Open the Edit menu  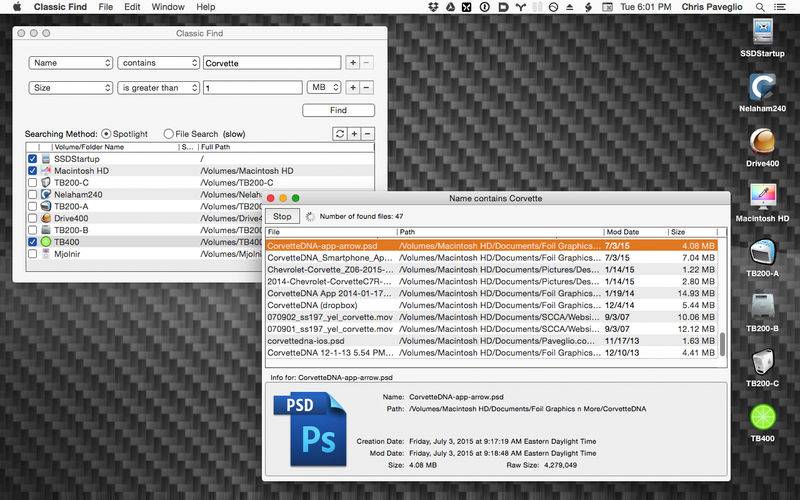point(132,7)
